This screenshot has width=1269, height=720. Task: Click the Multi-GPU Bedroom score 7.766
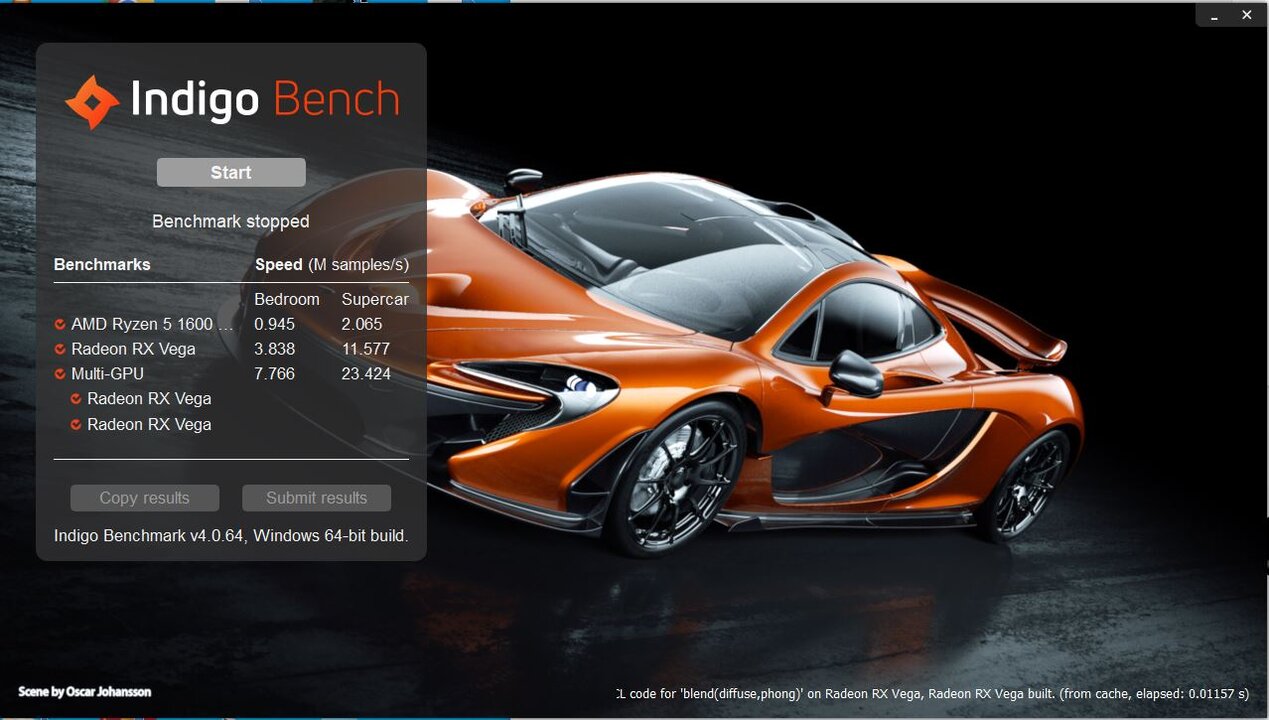pyautogui.click(x=275, y=374)
